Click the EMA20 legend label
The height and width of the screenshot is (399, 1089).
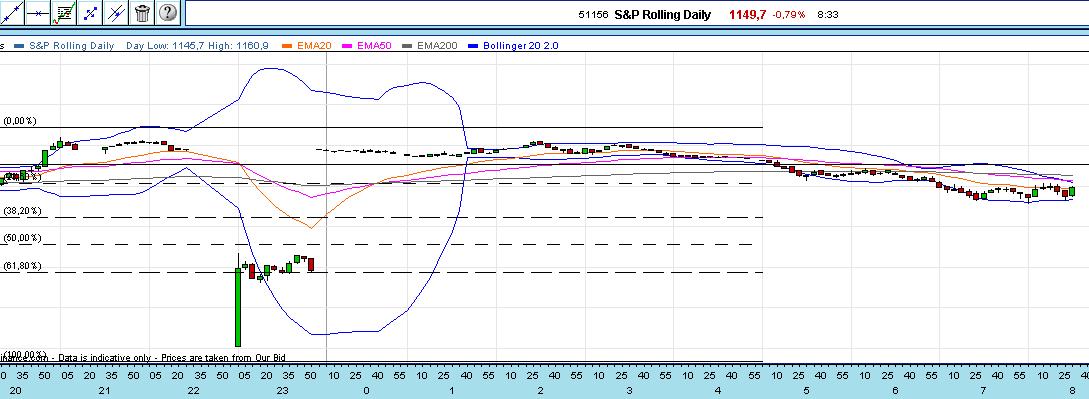tap(315, 46)
